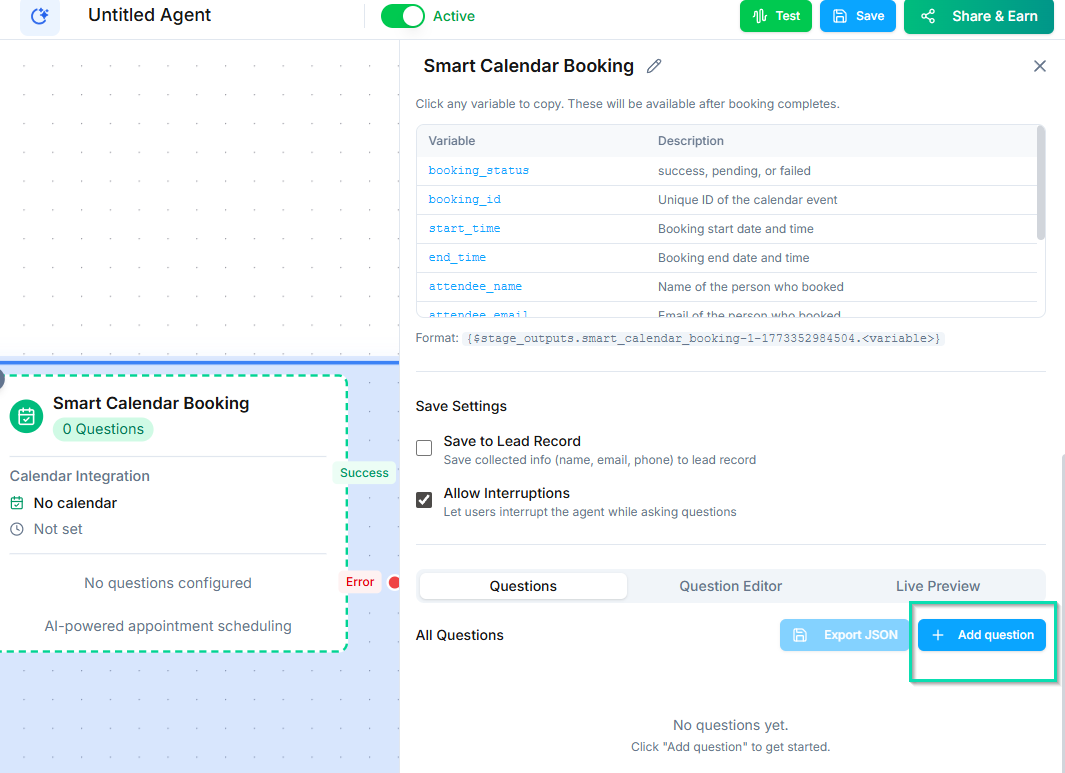1065x773 pixels.
Task: Select the Questions tab
Action: (x=523, y=586)
